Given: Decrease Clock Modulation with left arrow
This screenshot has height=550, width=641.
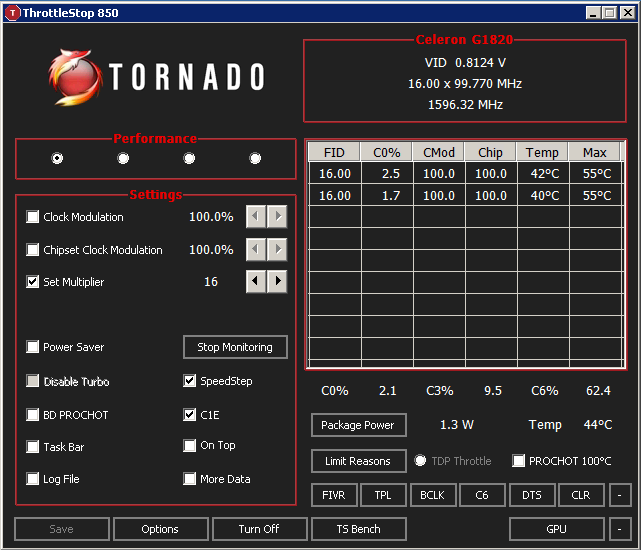Looking at the screenshot, I should pyautogui.click(x=256, y=216).
